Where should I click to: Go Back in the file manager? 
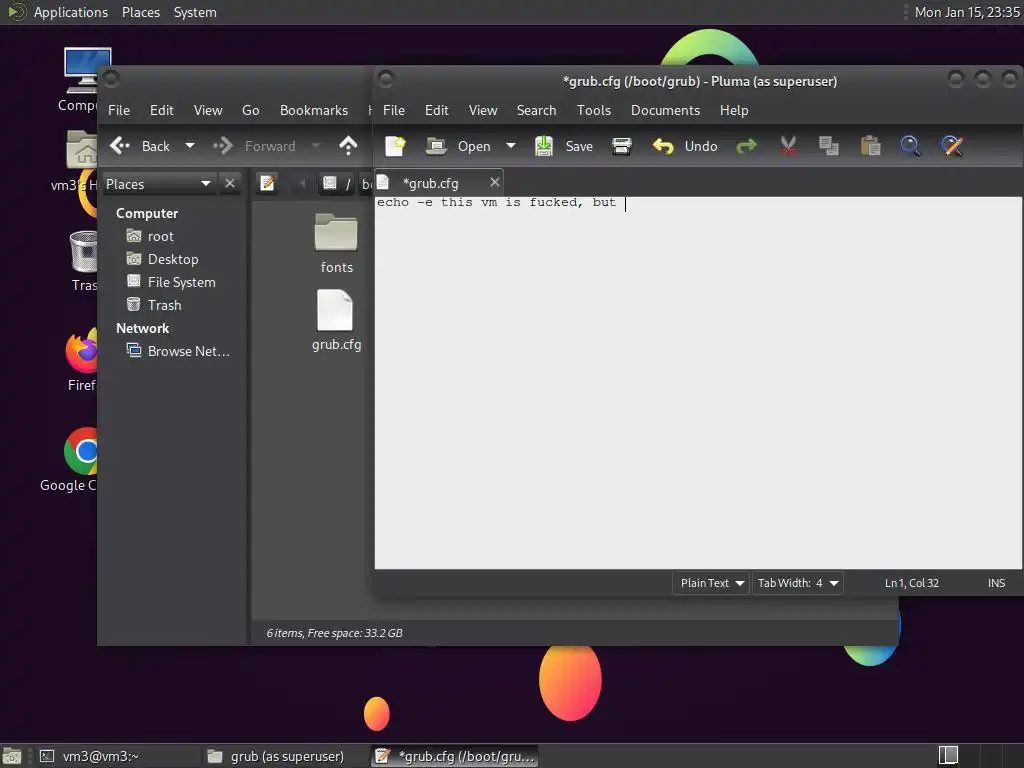(x=140, y=146)
